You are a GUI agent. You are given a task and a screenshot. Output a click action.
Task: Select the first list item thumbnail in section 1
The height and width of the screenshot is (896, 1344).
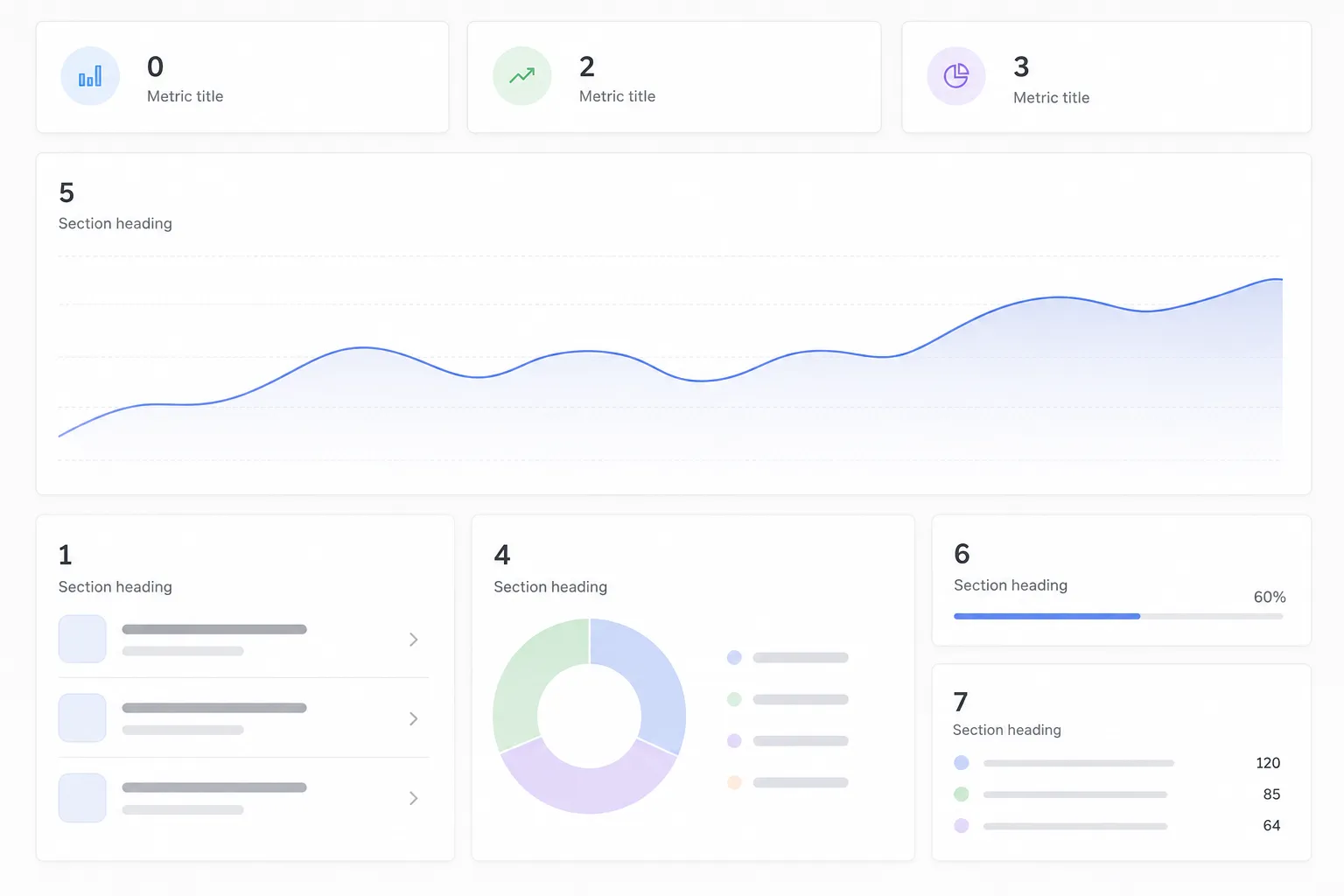pyautogui.click(x=82, y=639)
